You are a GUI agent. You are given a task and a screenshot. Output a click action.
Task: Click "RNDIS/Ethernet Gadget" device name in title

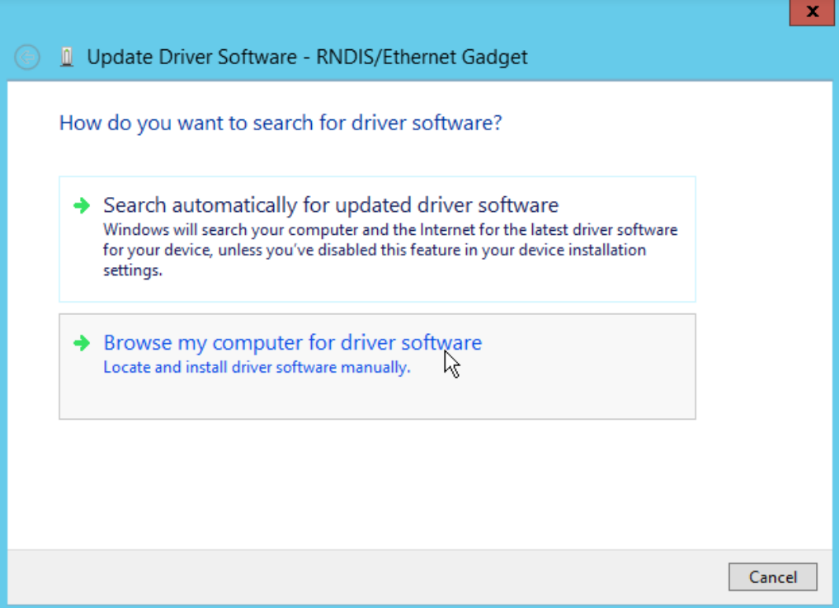[424, 57]
